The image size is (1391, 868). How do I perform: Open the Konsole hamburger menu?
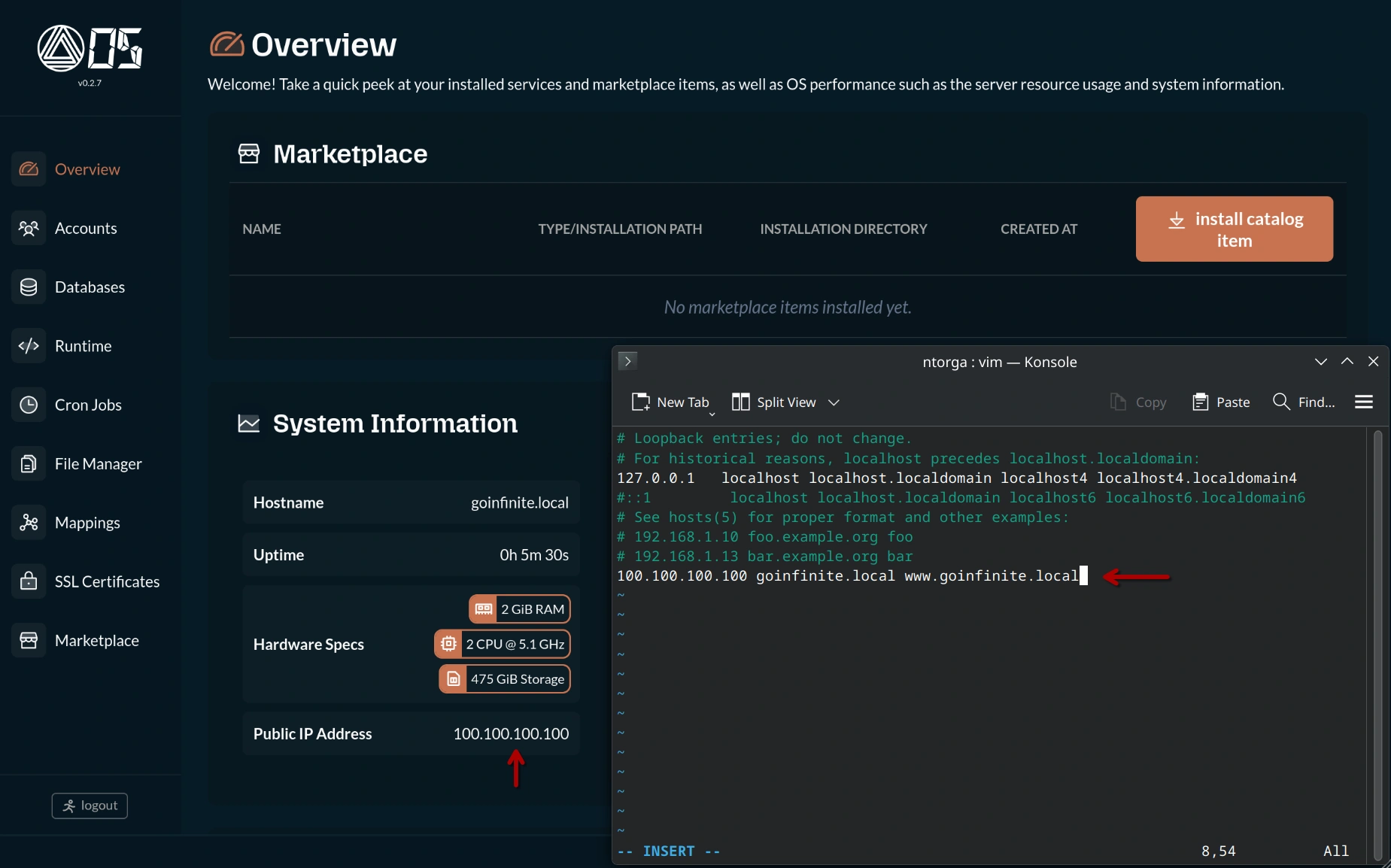point(1364,402)
